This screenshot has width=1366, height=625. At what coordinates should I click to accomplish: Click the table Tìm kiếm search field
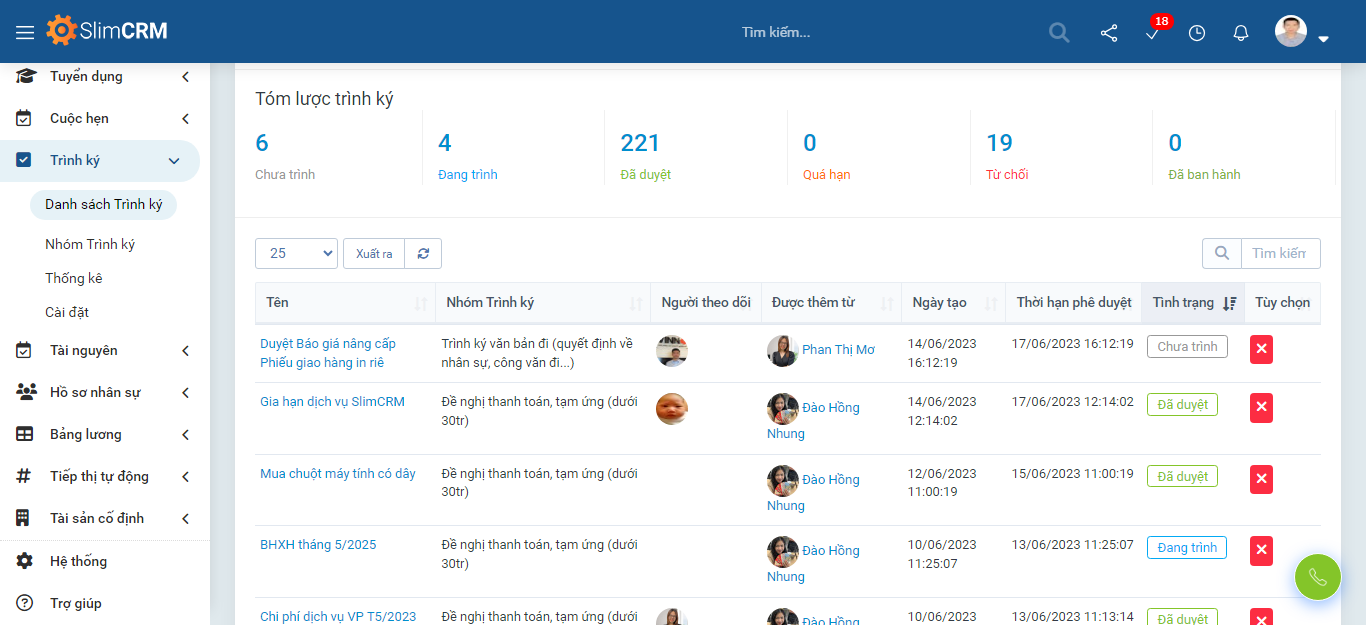pos(1279,254)
